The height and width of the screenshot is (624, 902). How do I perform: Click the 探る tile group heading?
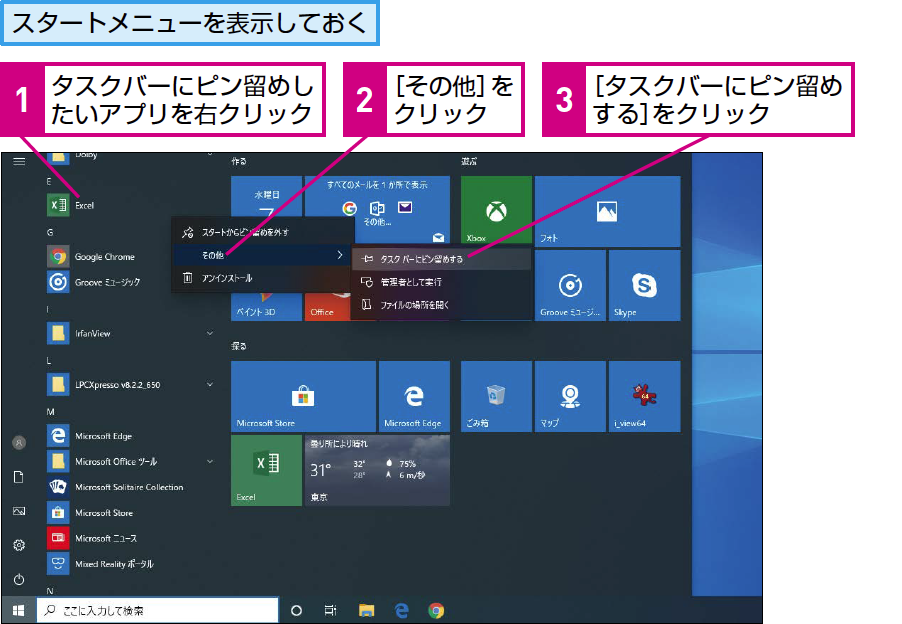(x=239, y=346)
